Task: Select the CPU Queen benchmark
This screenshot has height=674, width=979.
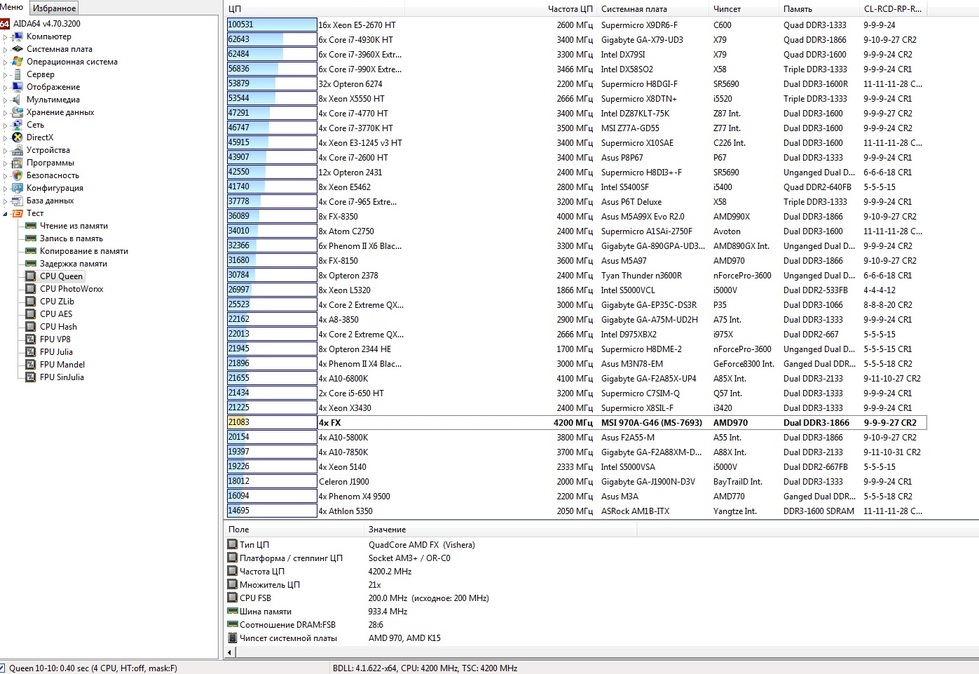Action: [61, 276]
